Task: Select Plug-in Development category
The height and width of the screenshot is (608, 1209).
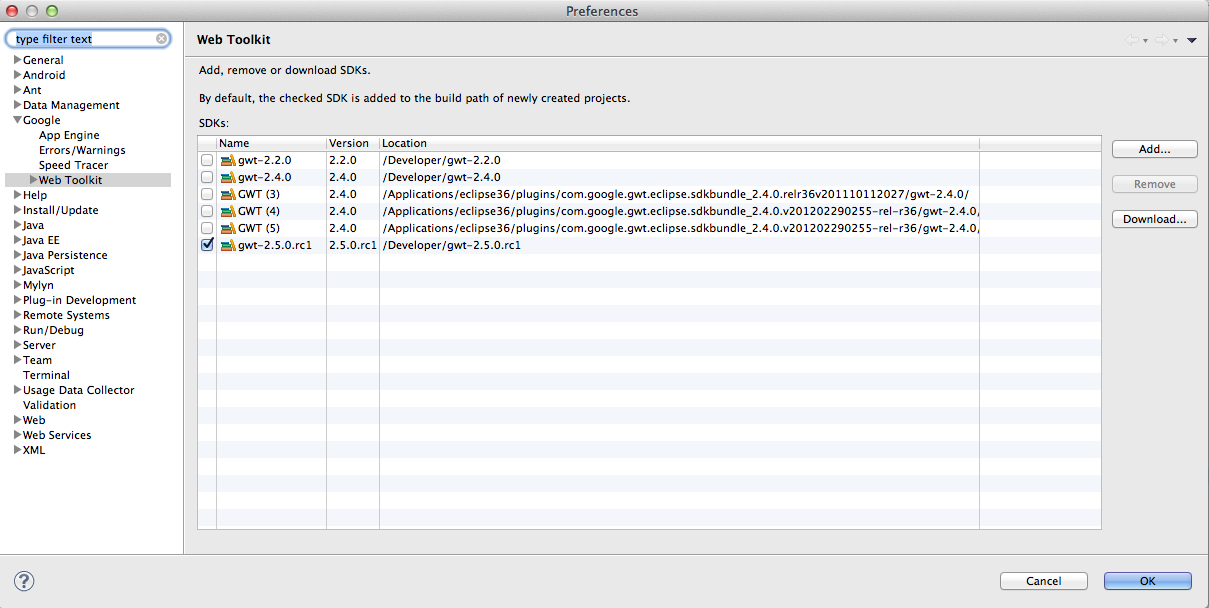Action: tap(80, 300)
